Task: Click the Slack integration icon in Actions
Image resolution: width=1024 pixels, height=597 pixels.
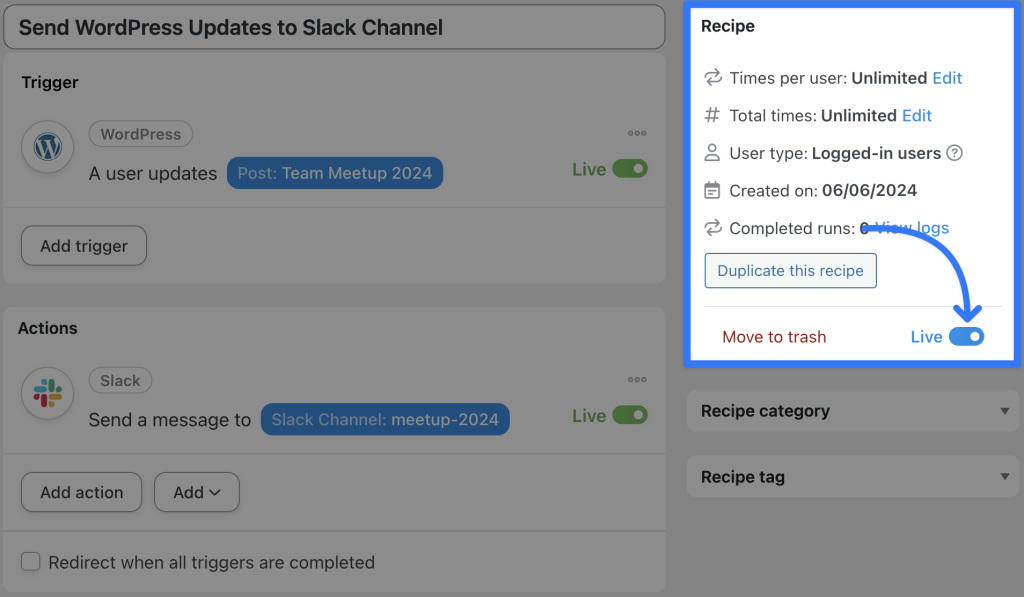Action: coord(47,393)
